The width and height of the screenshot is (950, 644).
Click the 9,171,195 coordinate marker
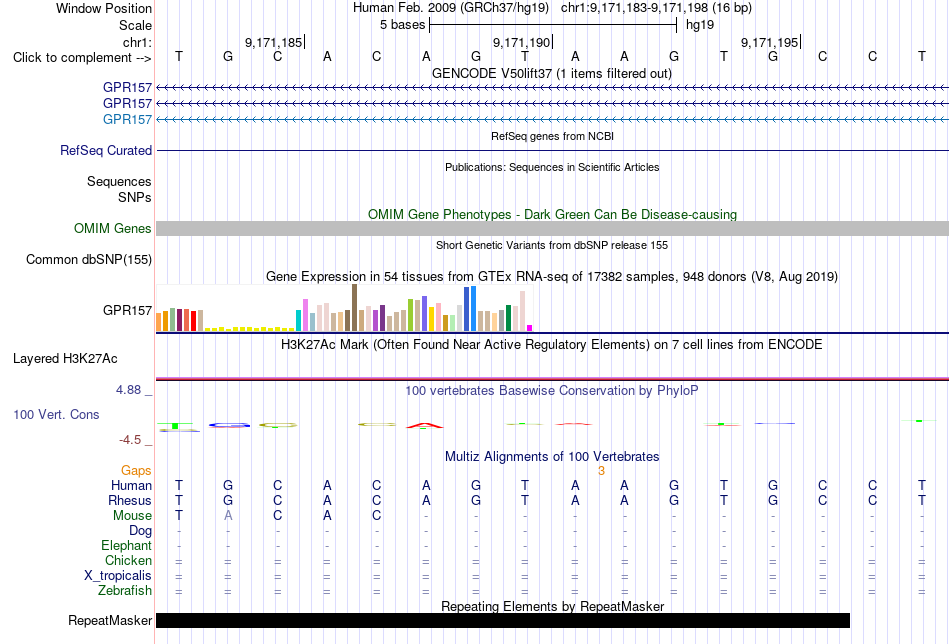[770, 42]
